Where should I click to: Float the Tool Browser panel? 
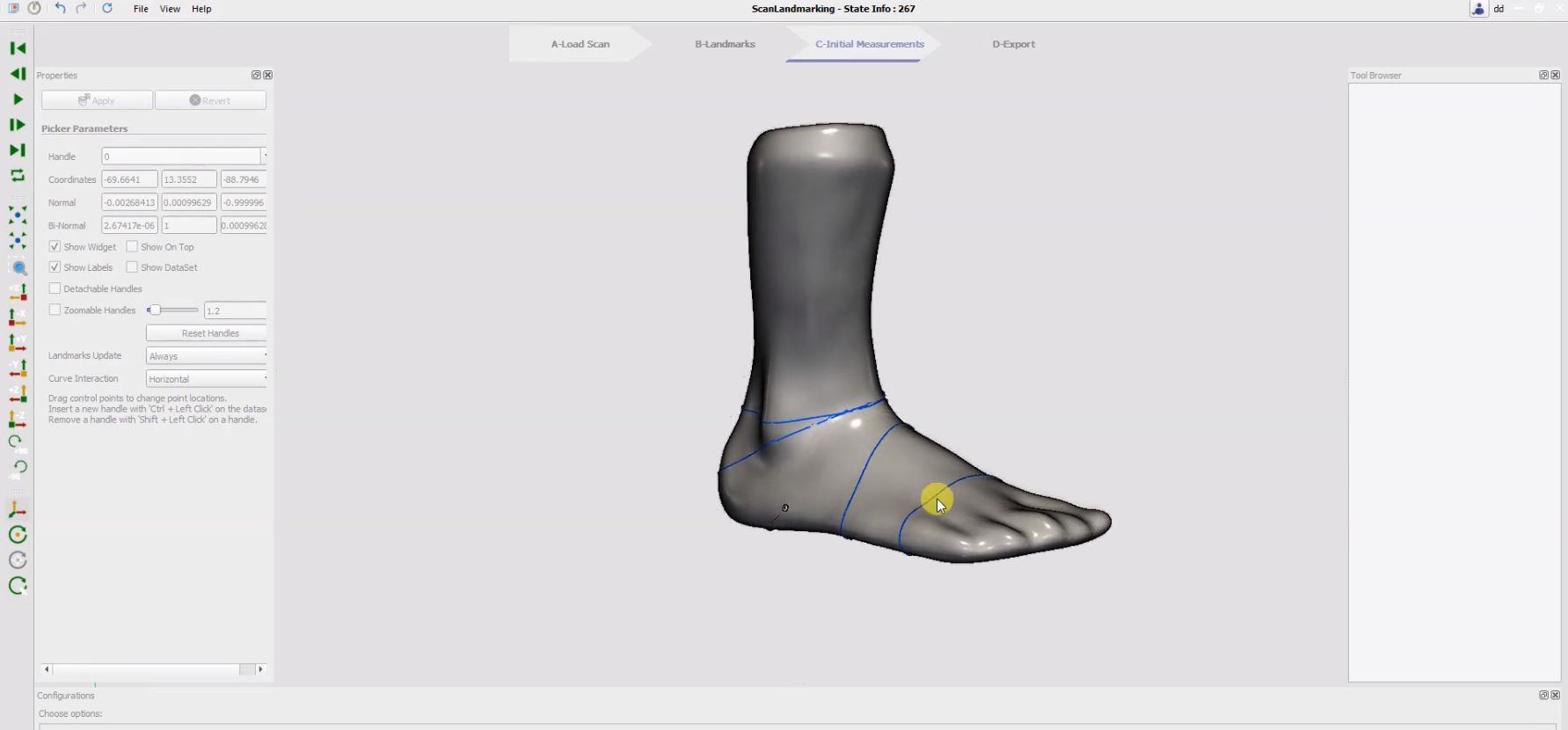[x=1543, y=76]
